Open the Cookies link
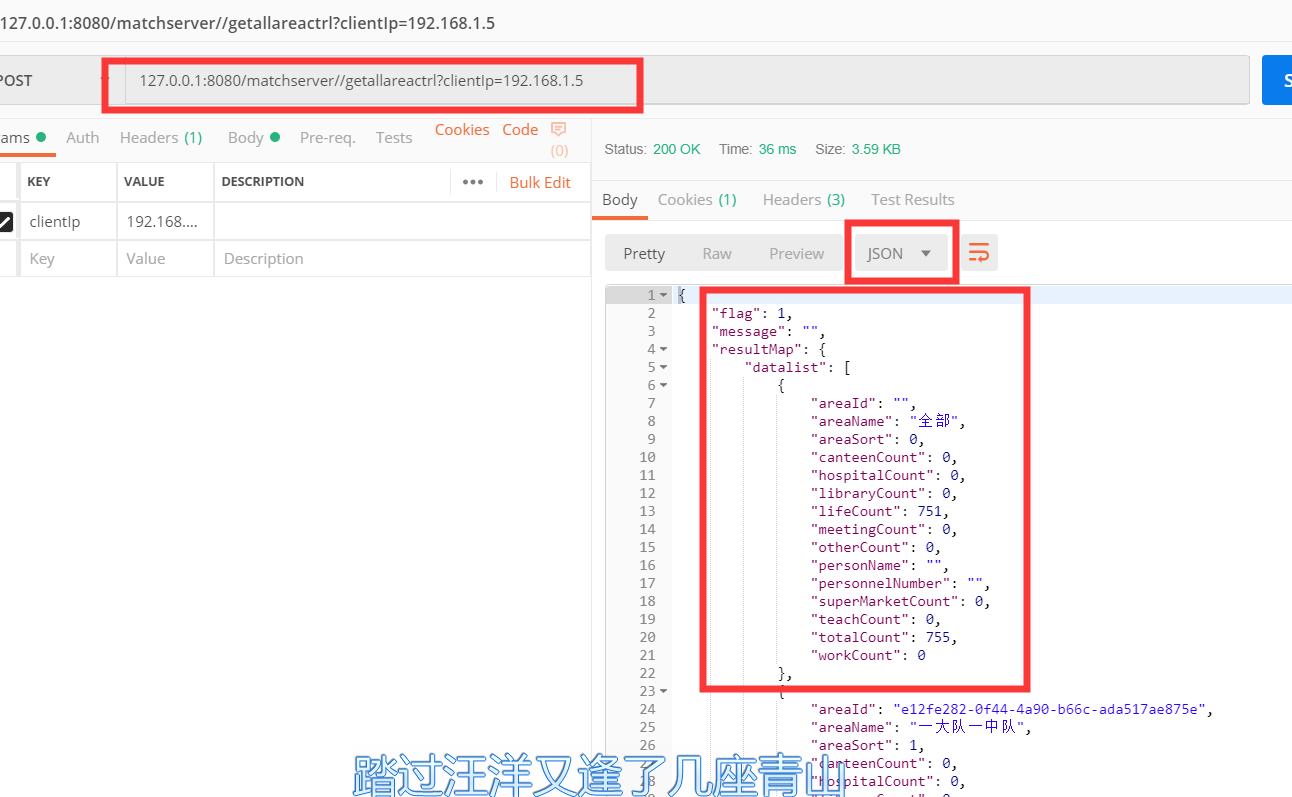The height and width of the screenshot is (797, 1292). click(x=462, y=130)
